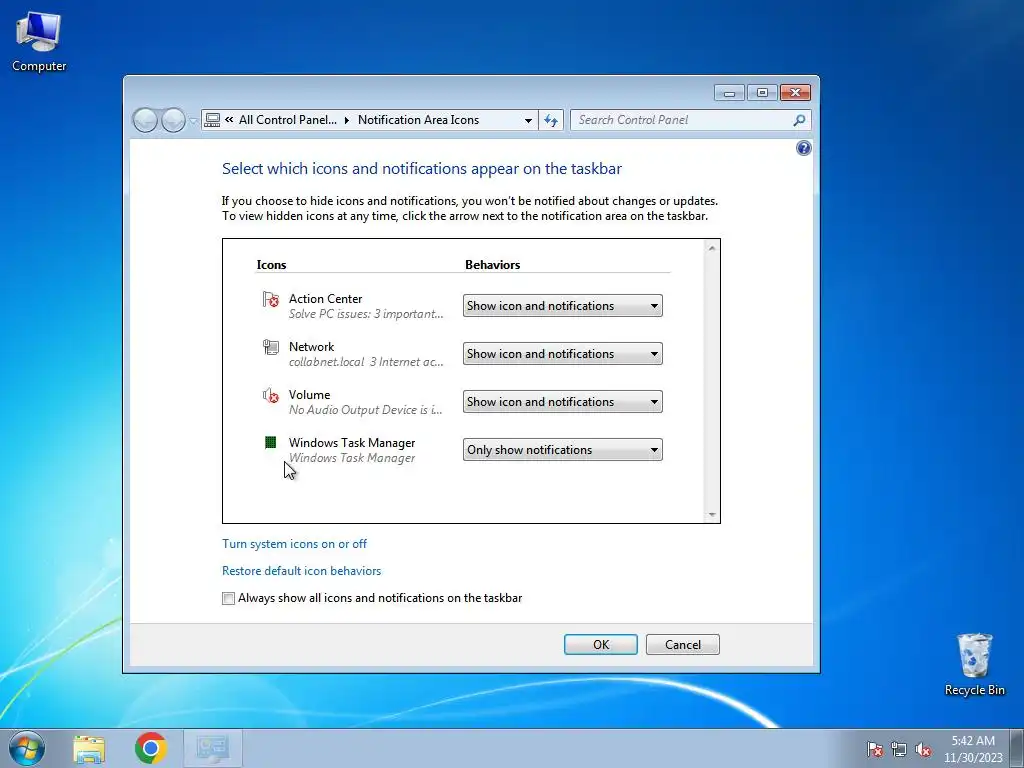Screen dimensions: 1024x768
Task: Click the Cancel button
Action: pyautogui.click(x=682, y=645)
